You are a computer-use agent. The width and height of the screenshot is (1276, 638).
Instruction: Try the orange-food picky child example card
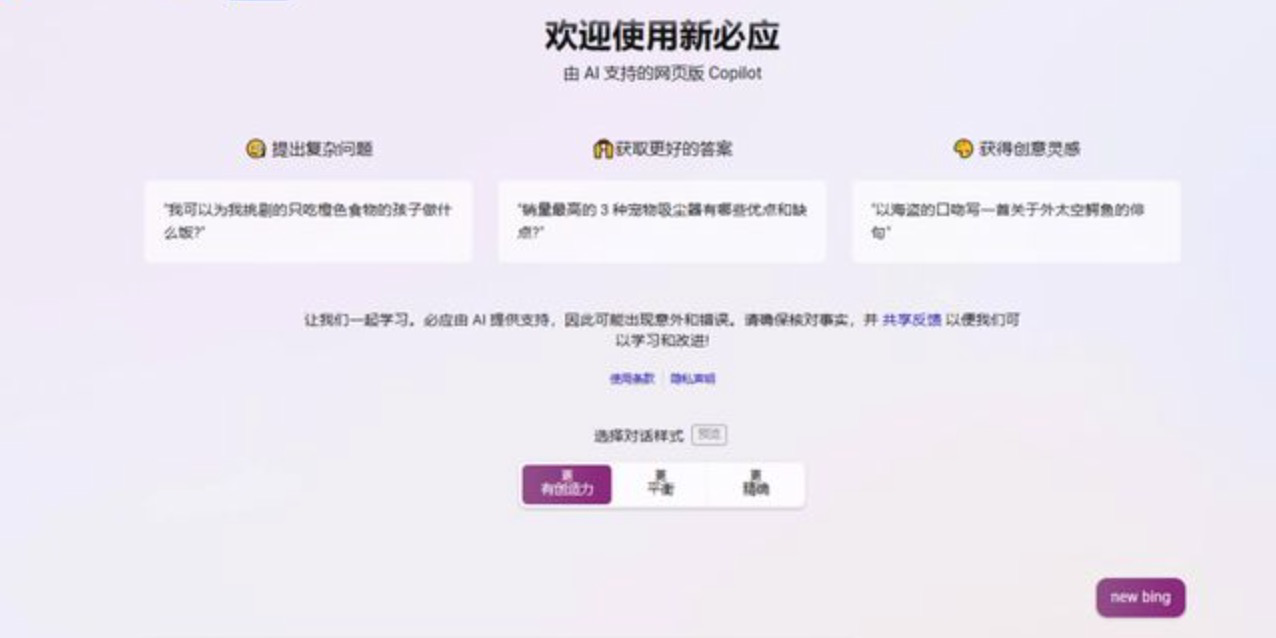[x=308, y=221]
